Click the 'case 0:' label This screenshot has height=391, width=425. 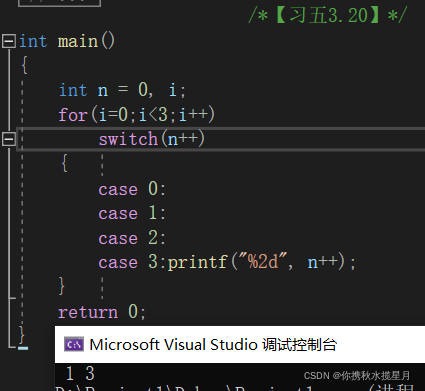click(132, 189)
